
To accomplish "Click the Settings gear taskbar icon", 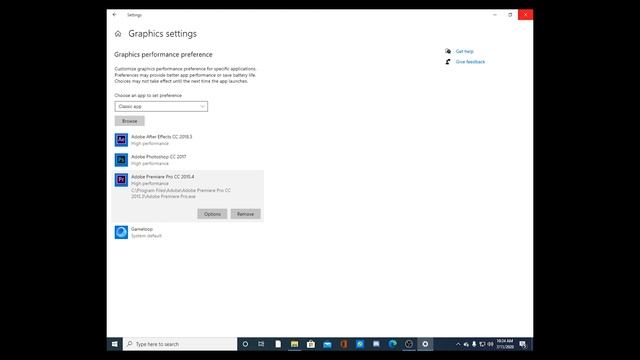I will pos(425,344).
